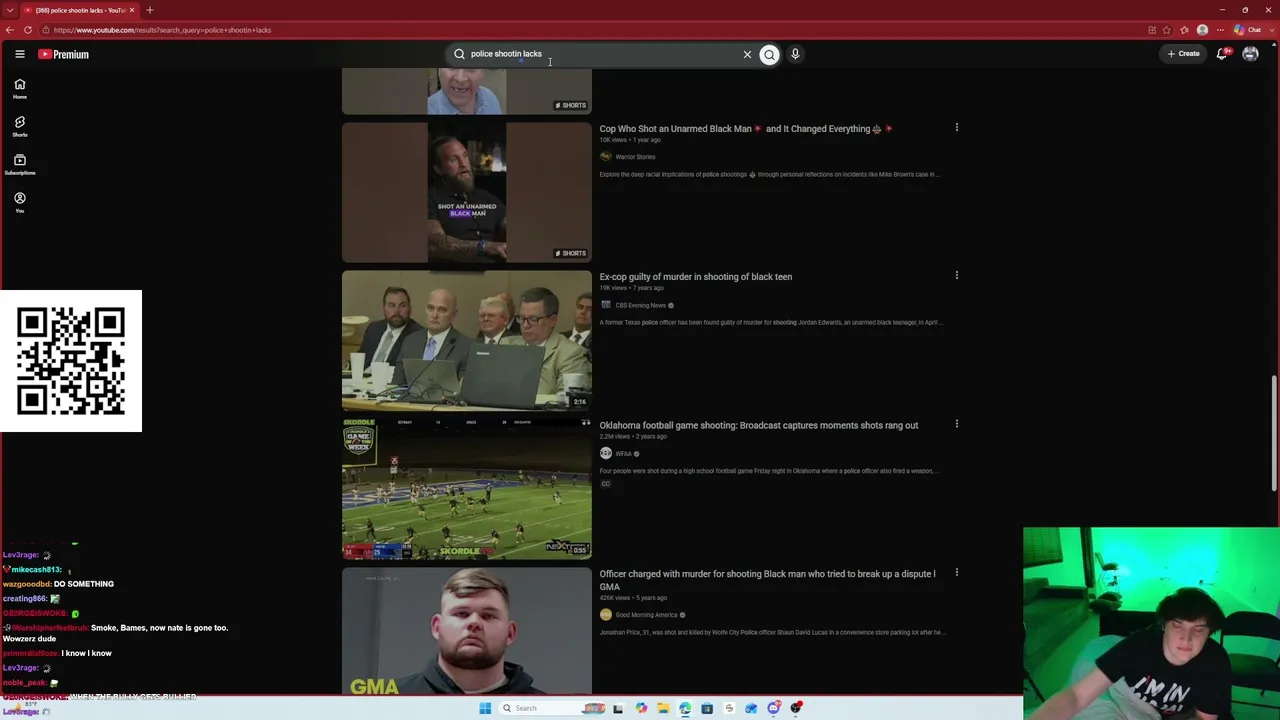
Task: Open Discord from the taskbar
Action: coord(774,708)
